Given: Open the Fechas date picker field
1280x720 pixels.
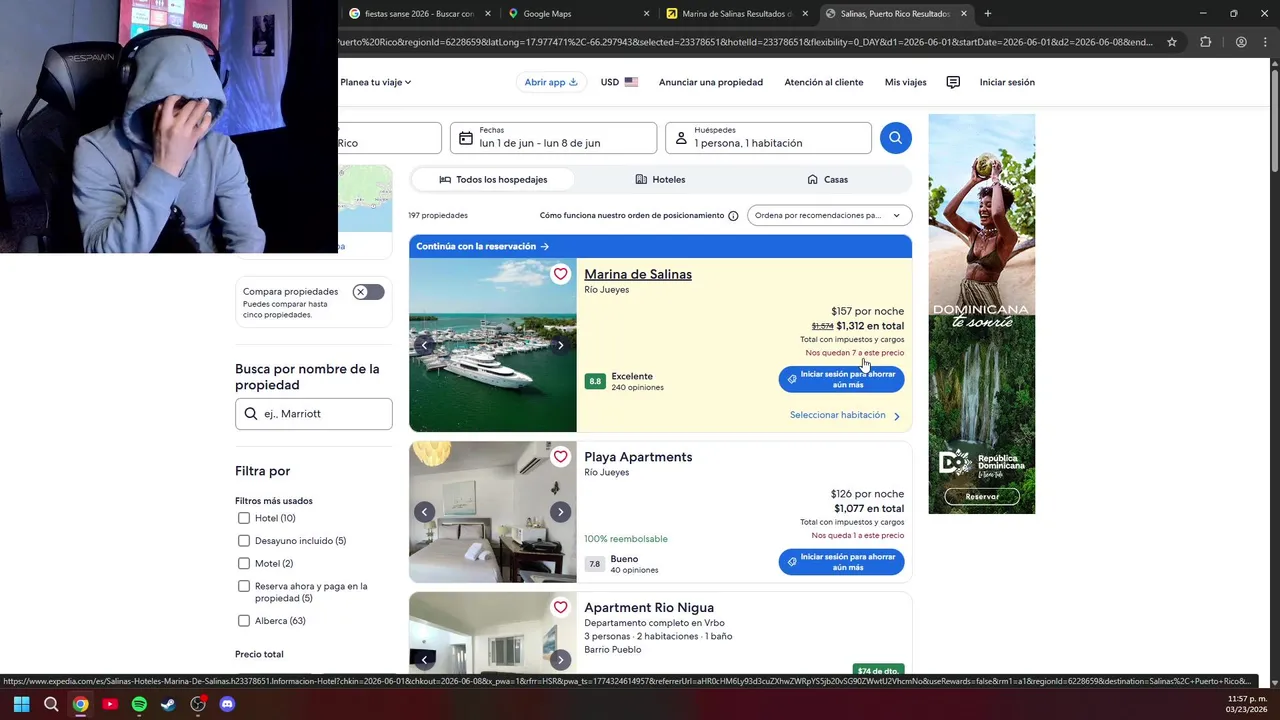Looking at the screenshot, I should [x=553, y=138].
